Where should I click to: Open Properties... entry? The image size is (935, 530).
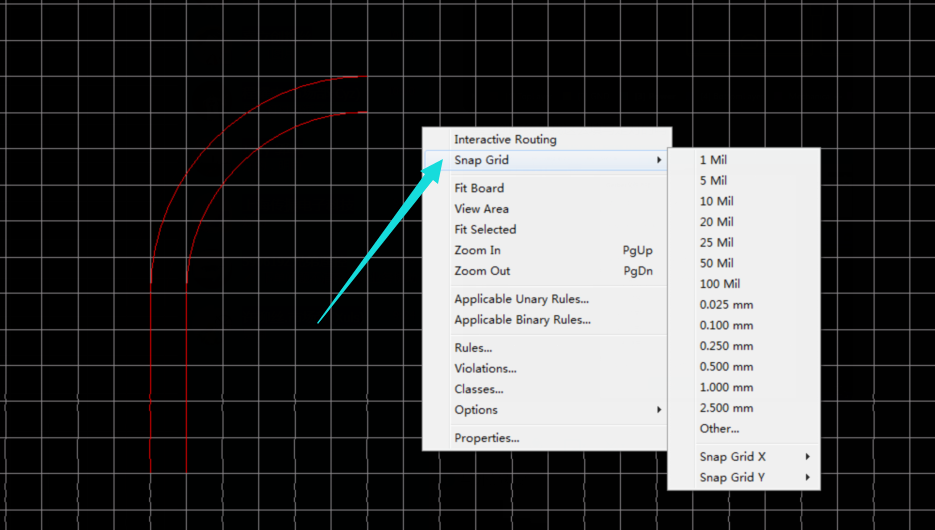coord(486,438)
